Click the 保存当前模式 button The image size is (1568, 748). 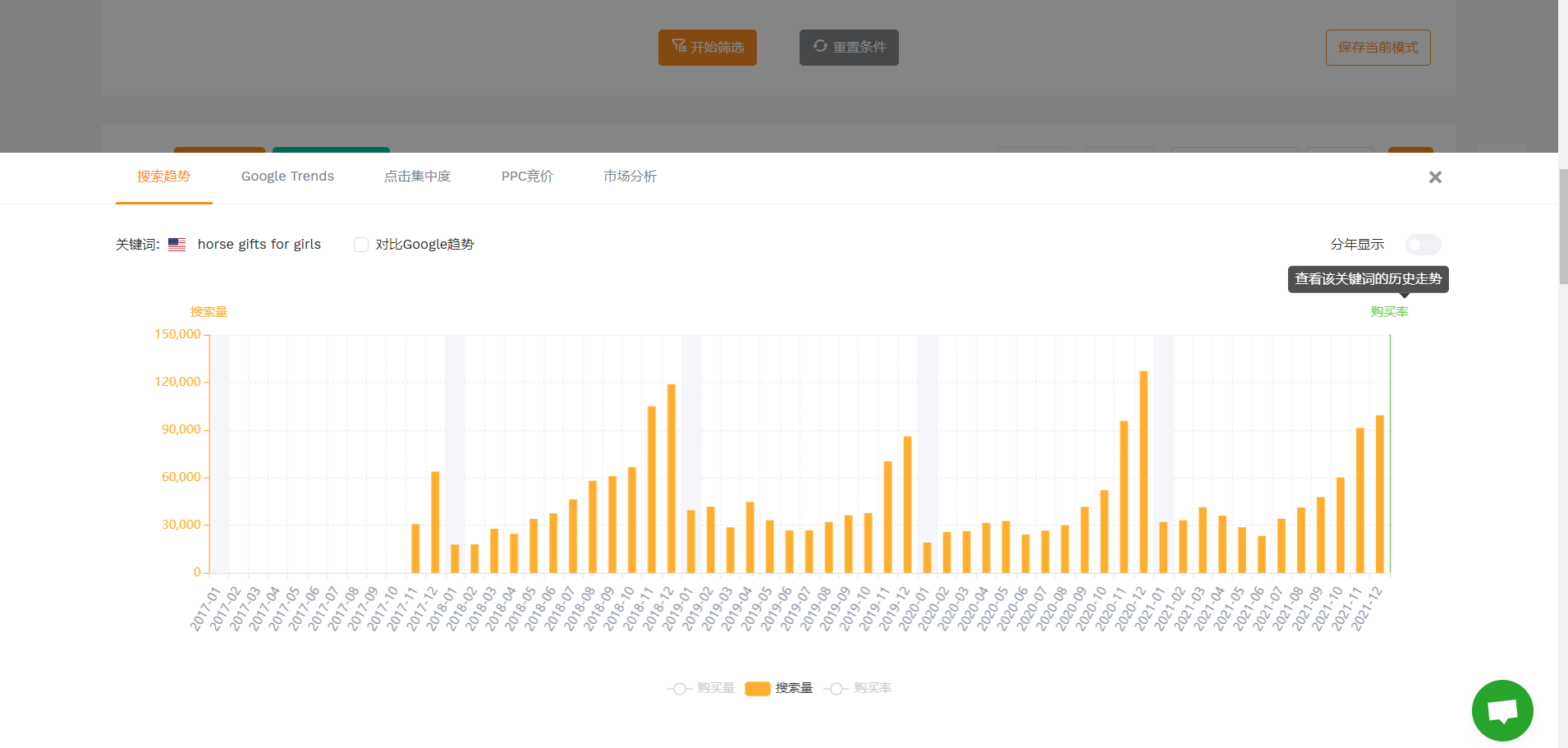1378,48
